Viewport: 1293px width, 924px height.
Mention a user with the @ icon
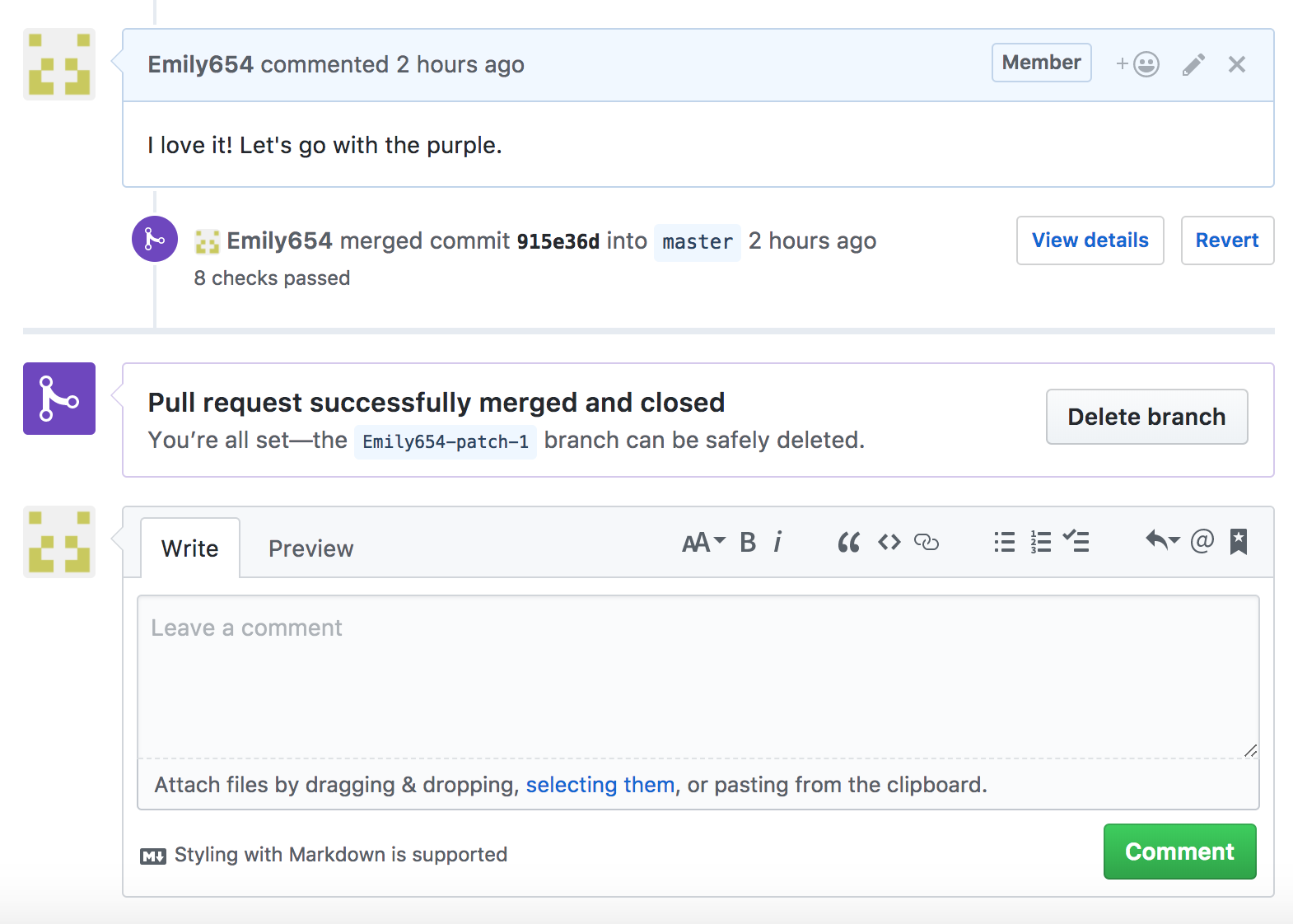(x=1202, y=541)
